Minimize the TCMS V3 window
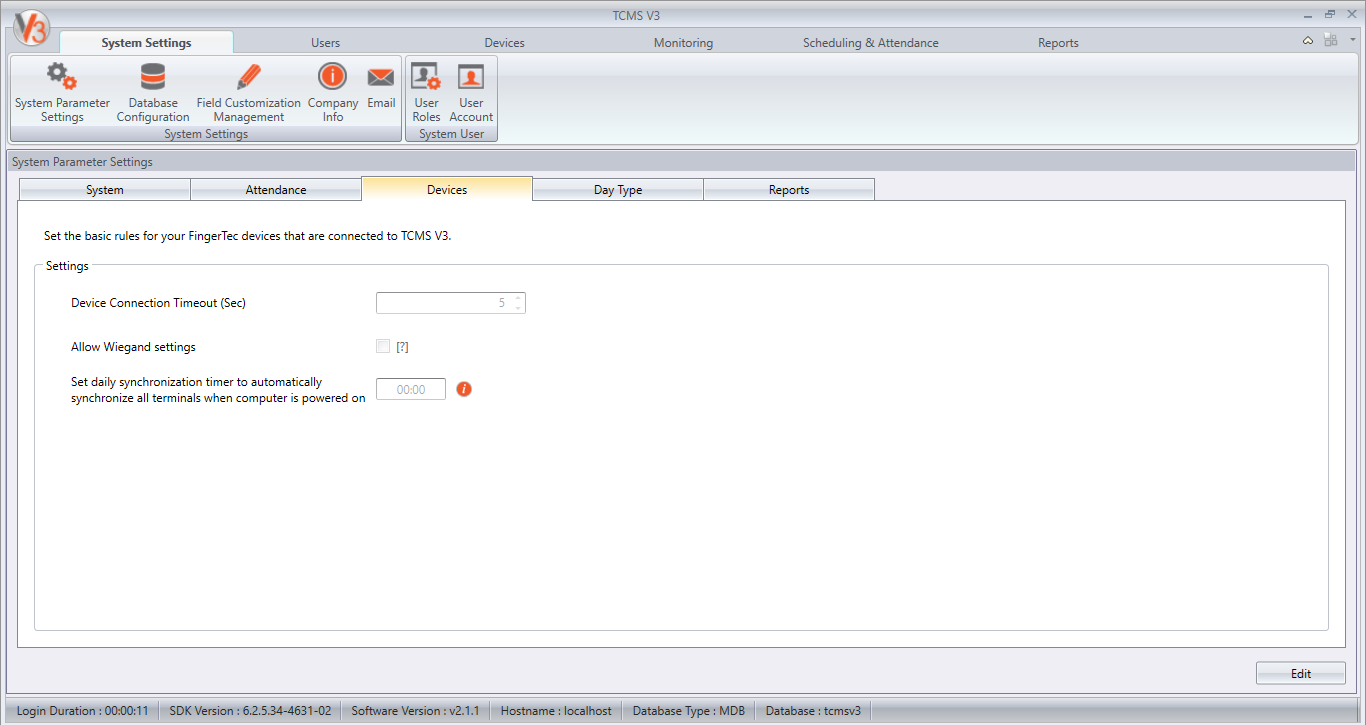 pyautogui.click(x=1309, y=15)
